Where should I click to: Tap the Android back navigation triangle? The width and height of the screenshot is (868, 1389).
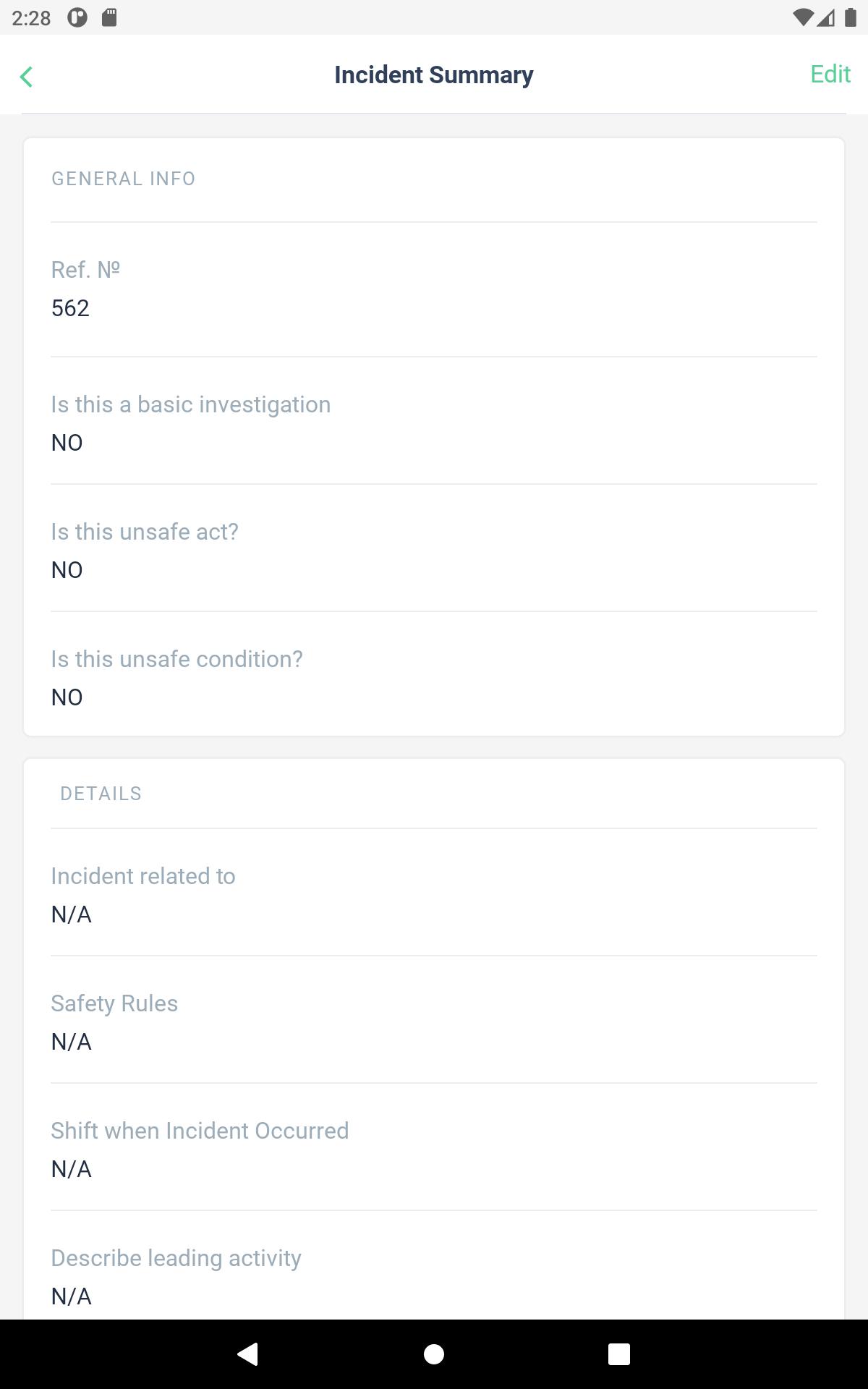tap(248, 1354)
